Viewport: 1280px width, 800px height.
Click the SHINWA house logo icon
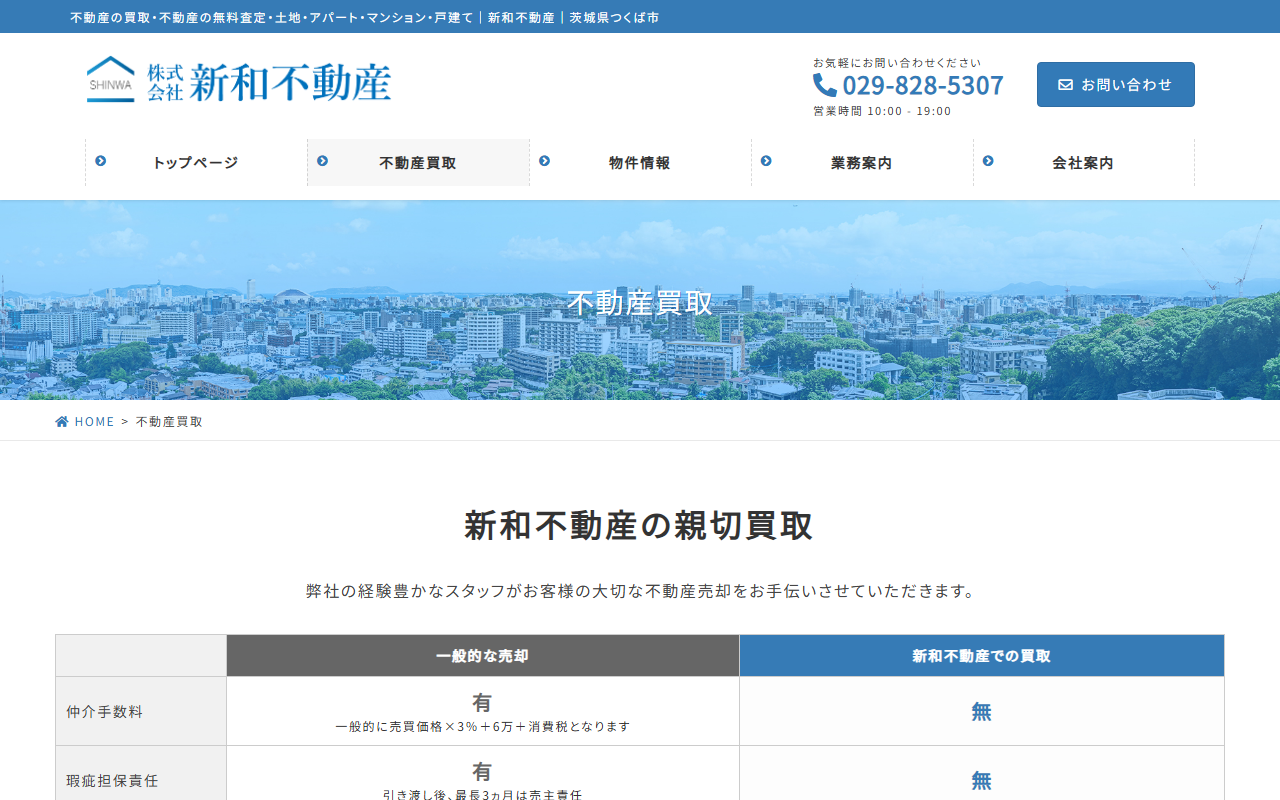110,80
